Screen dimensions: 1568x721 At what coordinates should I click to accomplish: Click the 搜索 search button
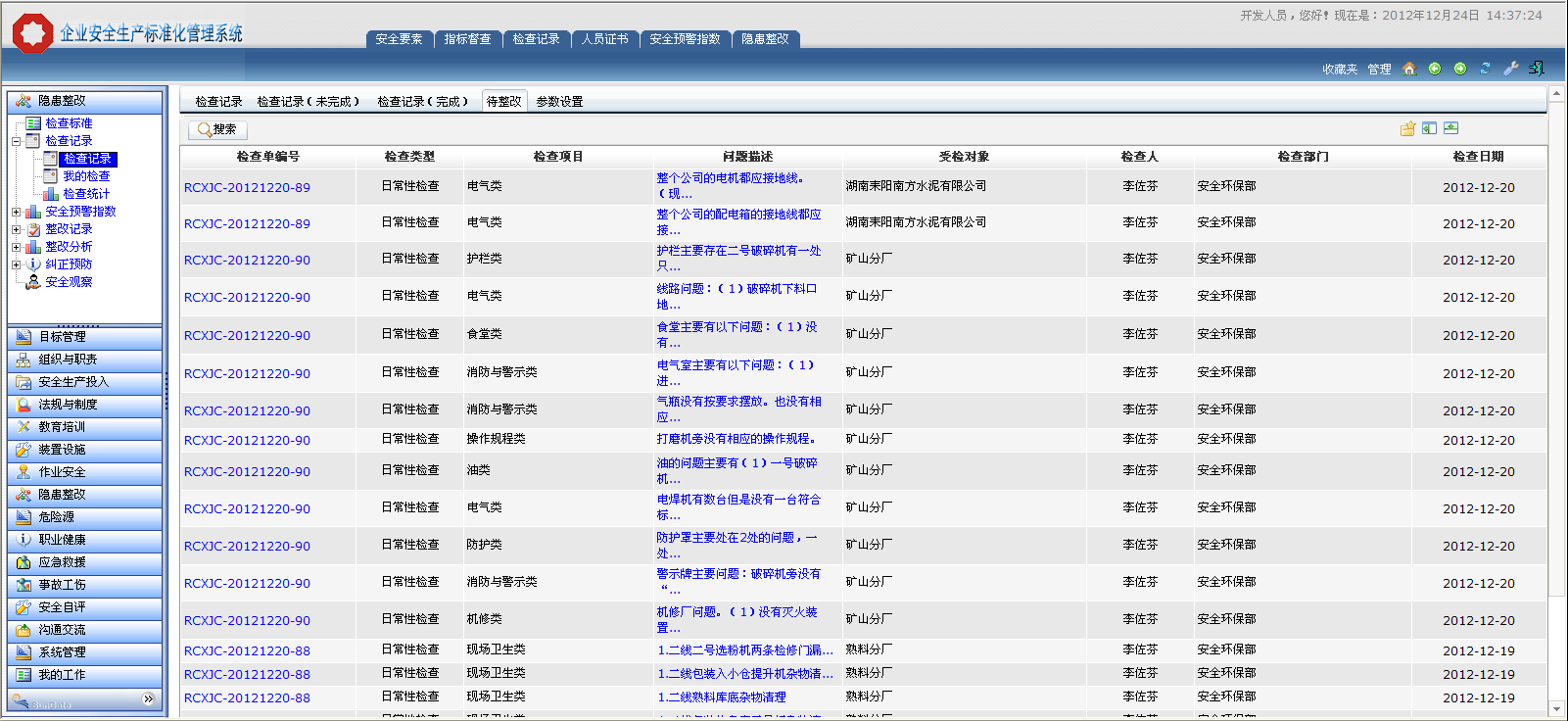point(217,129)
